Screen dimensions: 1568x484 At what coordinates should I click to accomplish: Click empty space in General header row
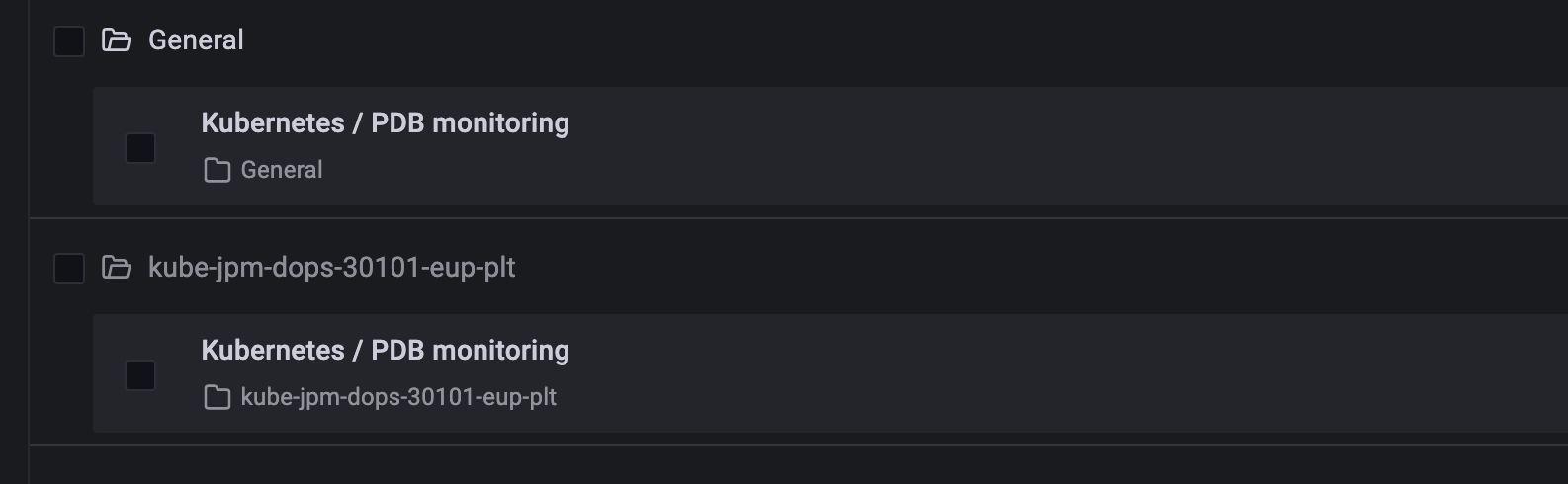(x=890, y=41)
